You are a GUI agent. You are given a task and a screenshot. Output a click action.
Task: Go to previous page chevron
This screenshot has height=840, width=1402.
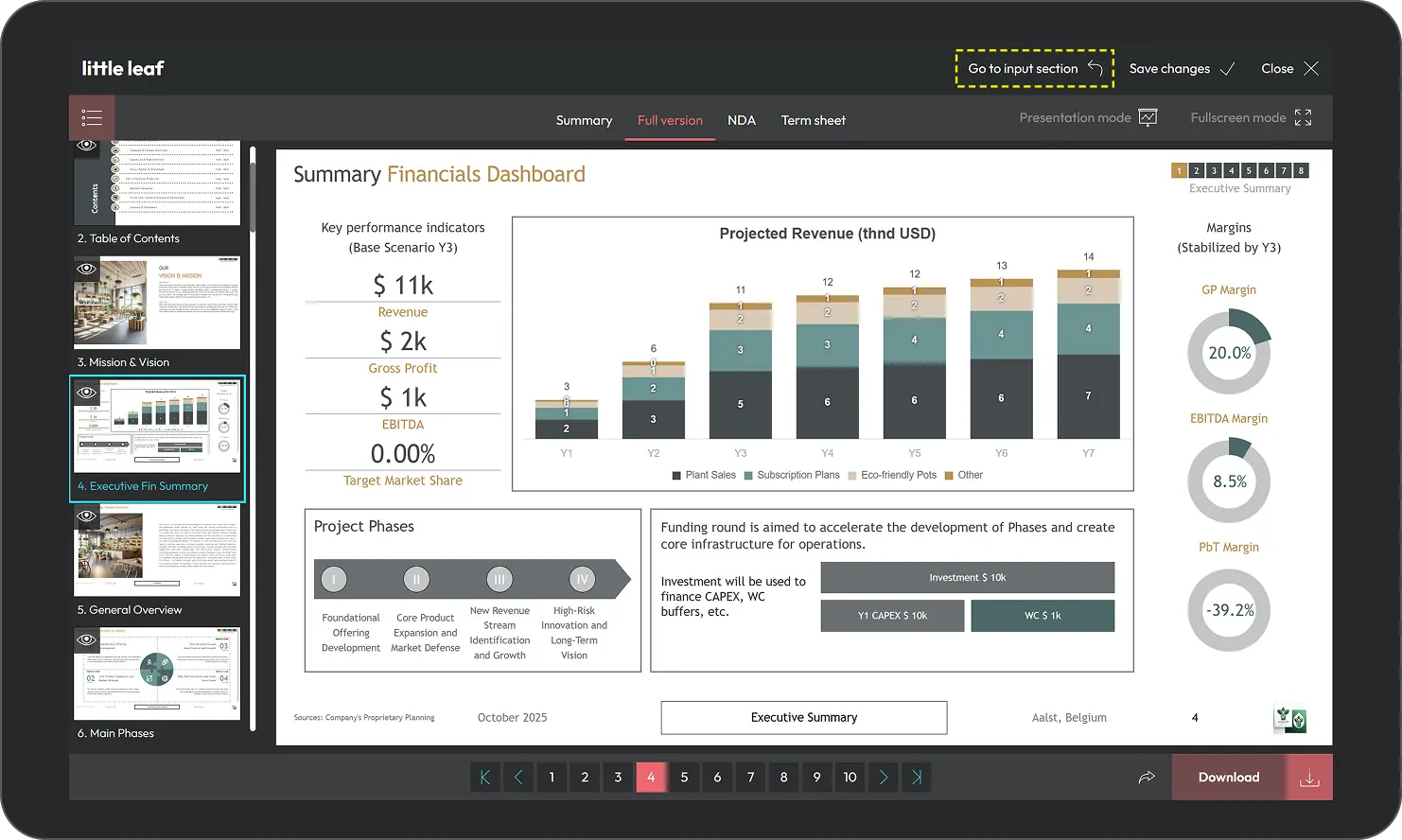518,778
